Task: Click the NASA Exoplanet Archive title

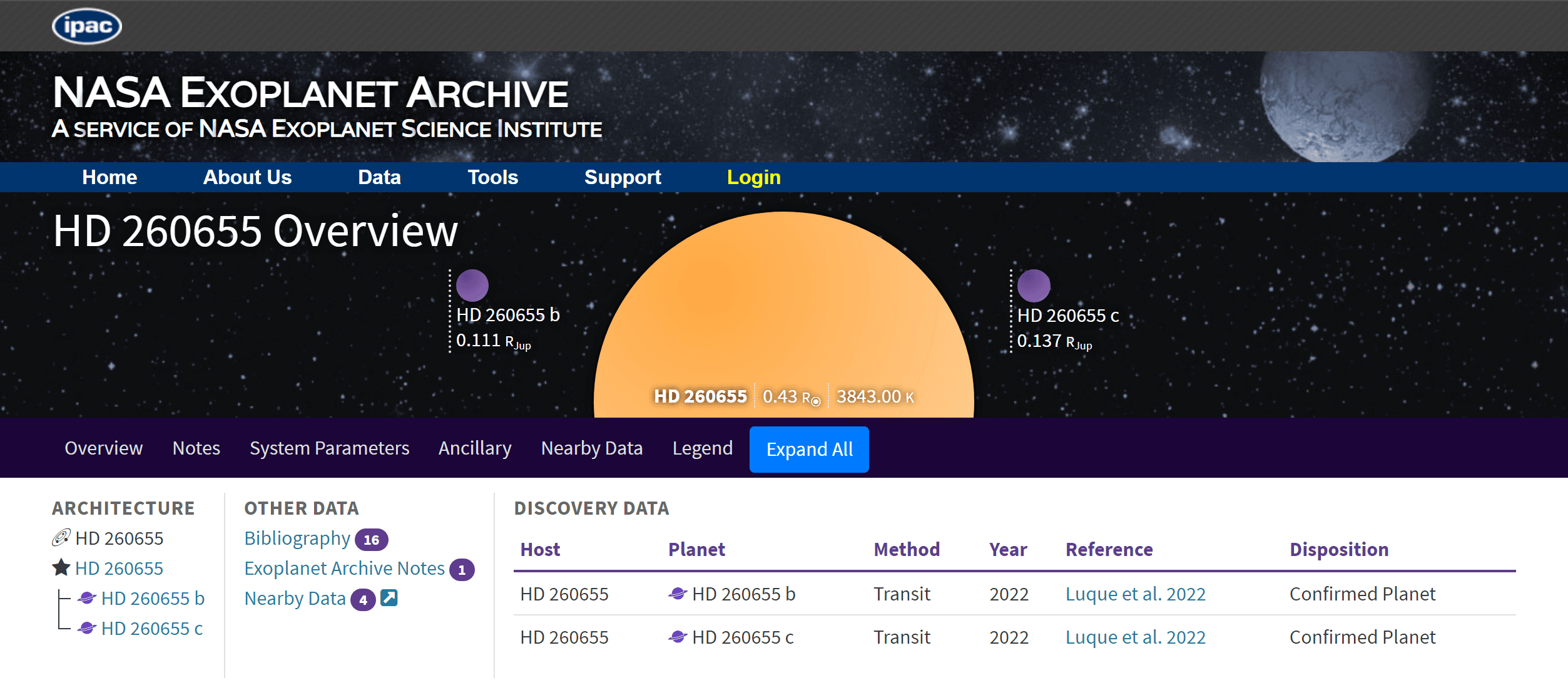Action: [x=310, y=93]
